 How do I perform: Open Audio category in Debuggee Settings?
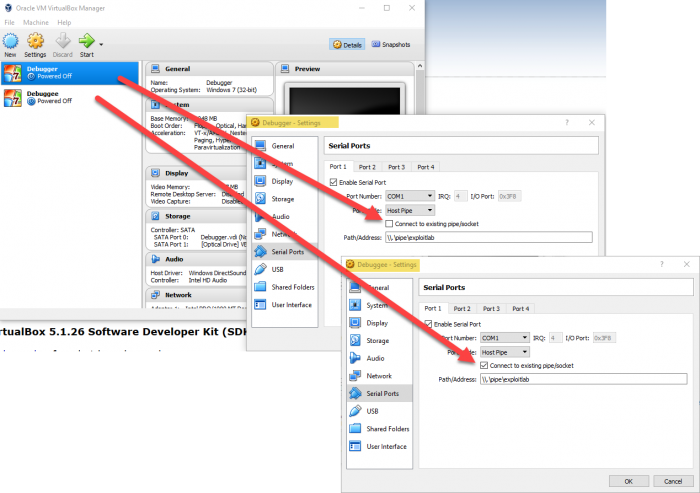379,358
